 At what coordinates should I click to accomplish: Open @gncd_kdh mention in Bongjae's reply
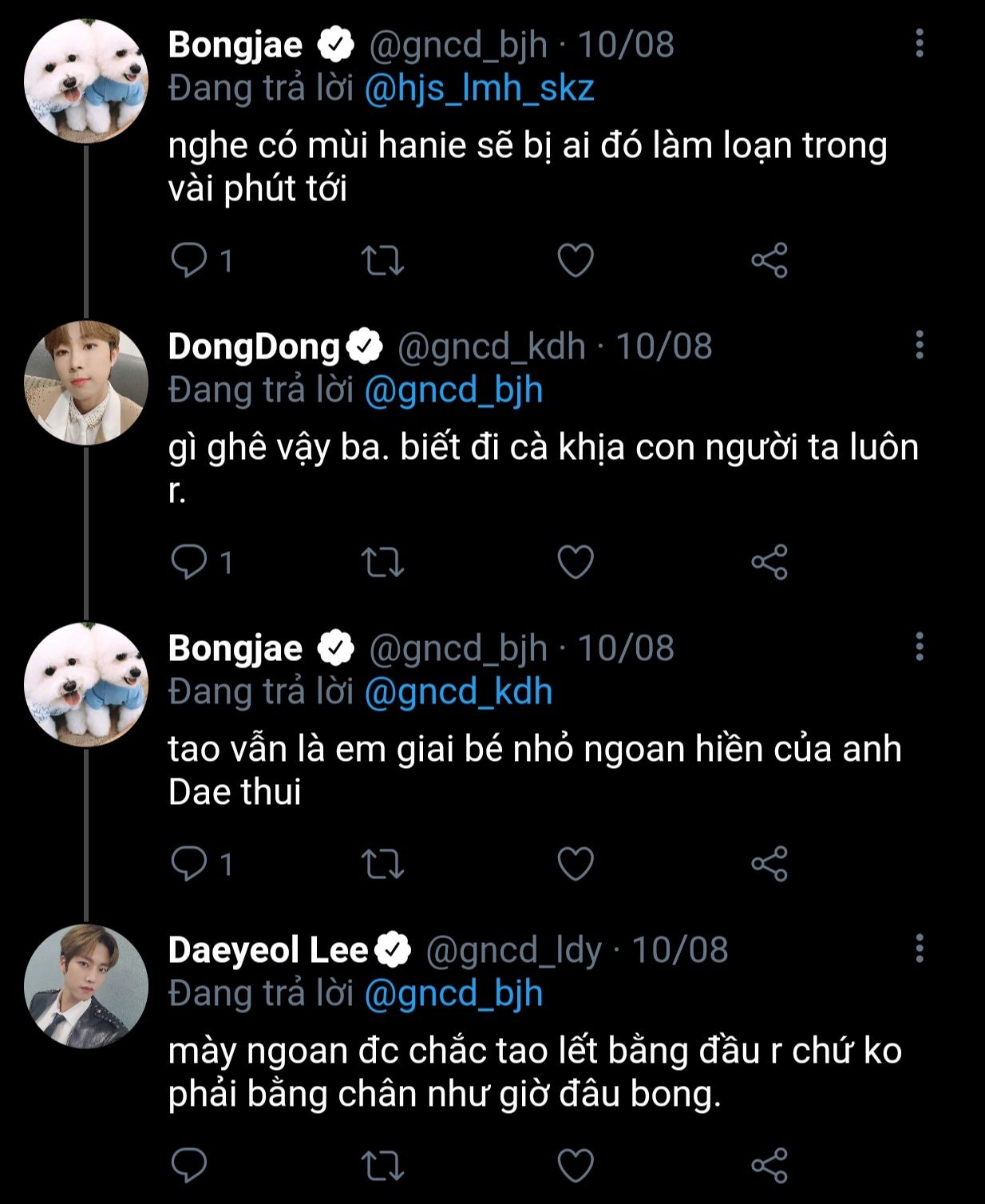click(458, 691)
